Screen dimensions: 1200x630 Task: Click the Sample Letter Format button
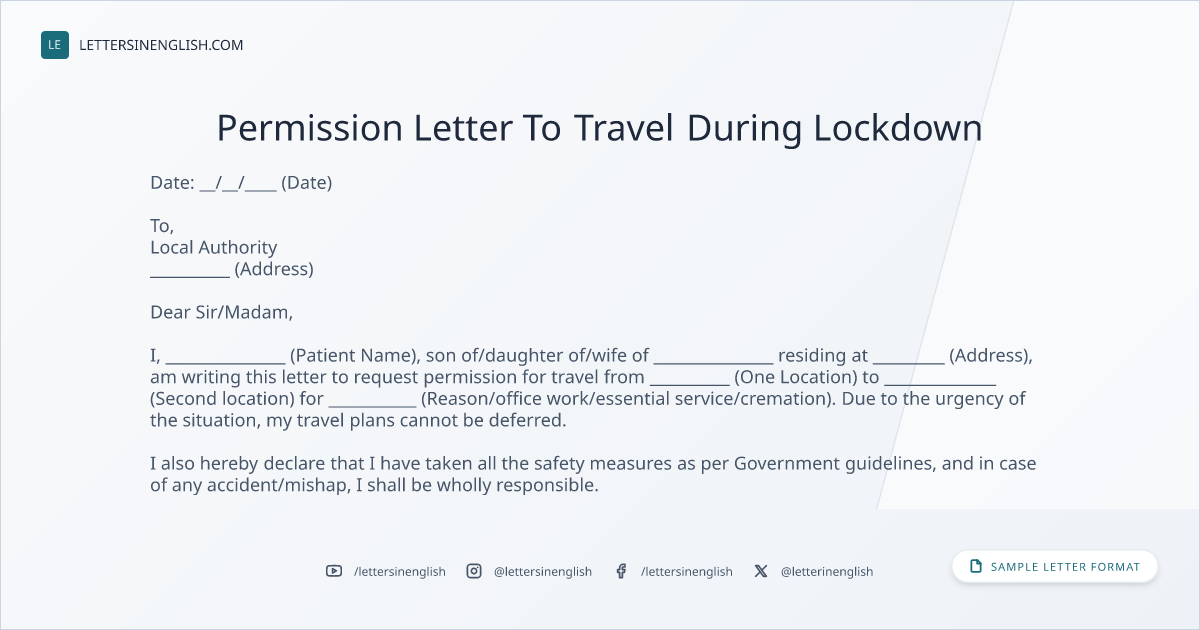pyautogui.click(x=1055, y=566)
